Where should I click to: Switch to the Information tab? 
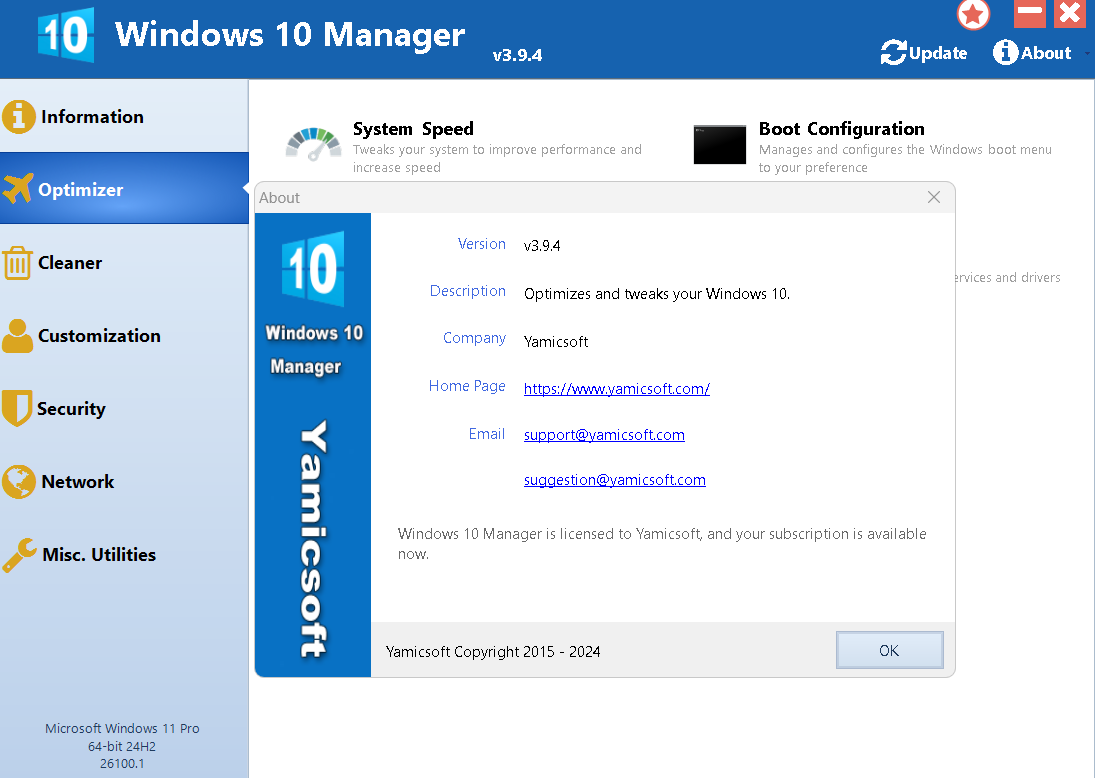(124, 116)
